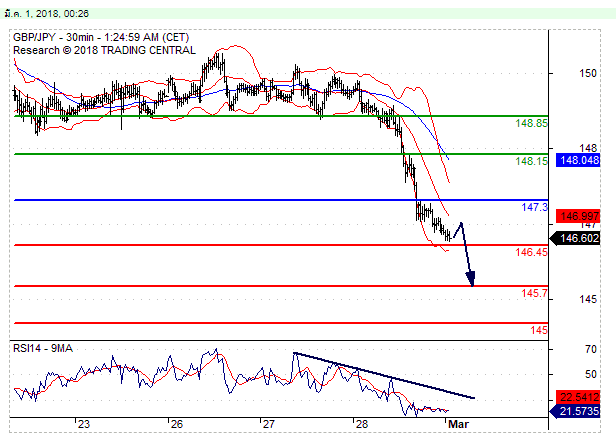The width and height of the screenshot is (616, 441).
Task: Click the black 21.5735 RSI value tag
Action: [x=579, y=411]
